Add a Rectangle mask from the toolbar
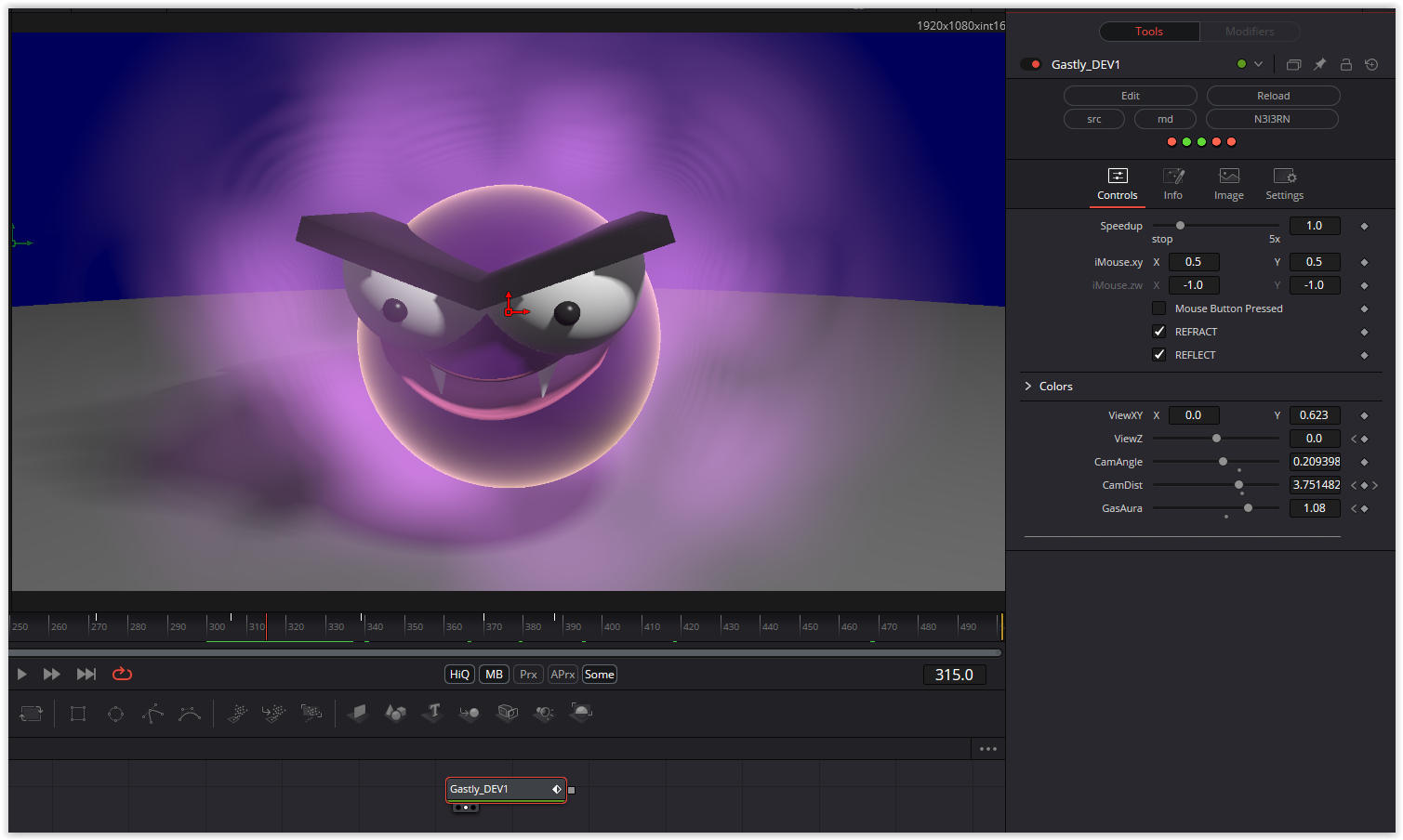The image size is (1403, 840). tap(78, 714)
